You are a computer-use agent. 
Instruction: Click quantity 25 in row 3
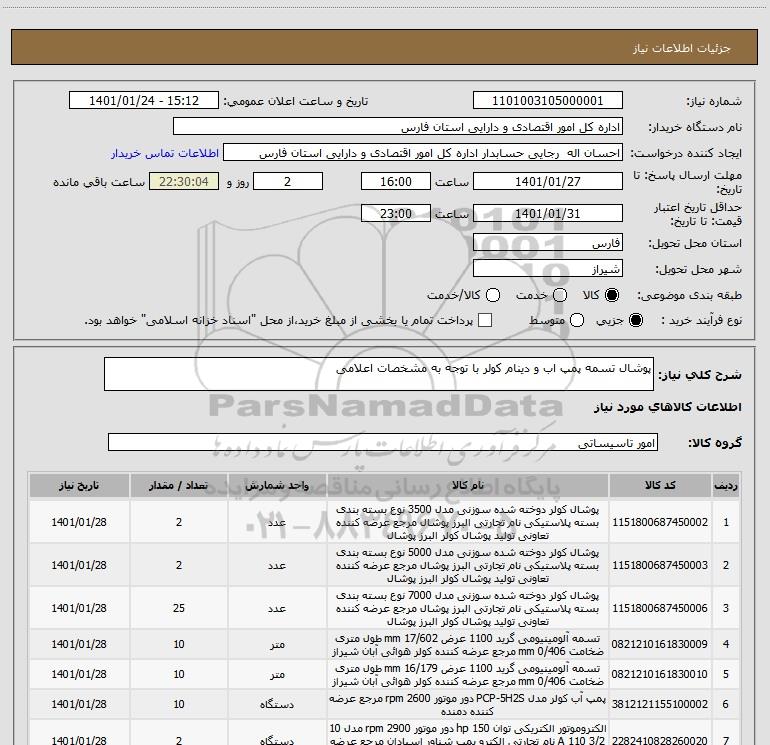pos(179,608)
